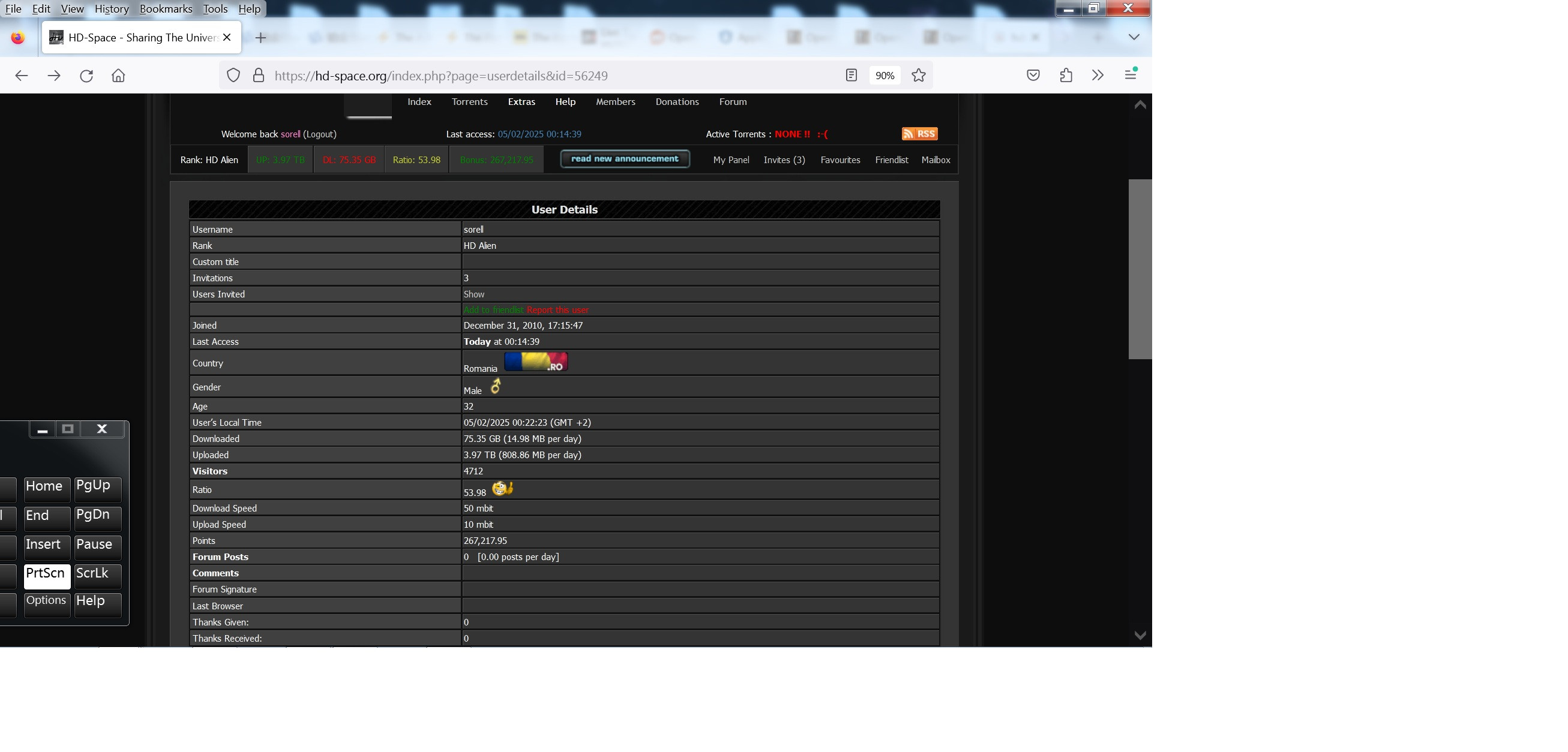Screen dimensions: 1568x752
Task: Click the orange RSS feed icon
Action: 919,134
